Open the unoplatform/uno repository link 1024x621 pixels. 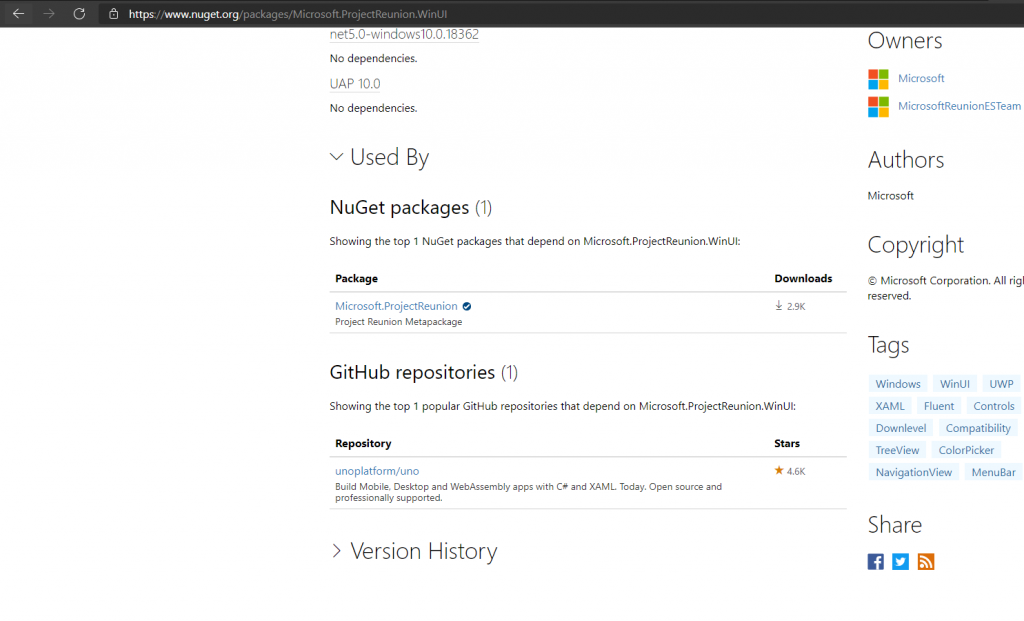coord(377,470)
